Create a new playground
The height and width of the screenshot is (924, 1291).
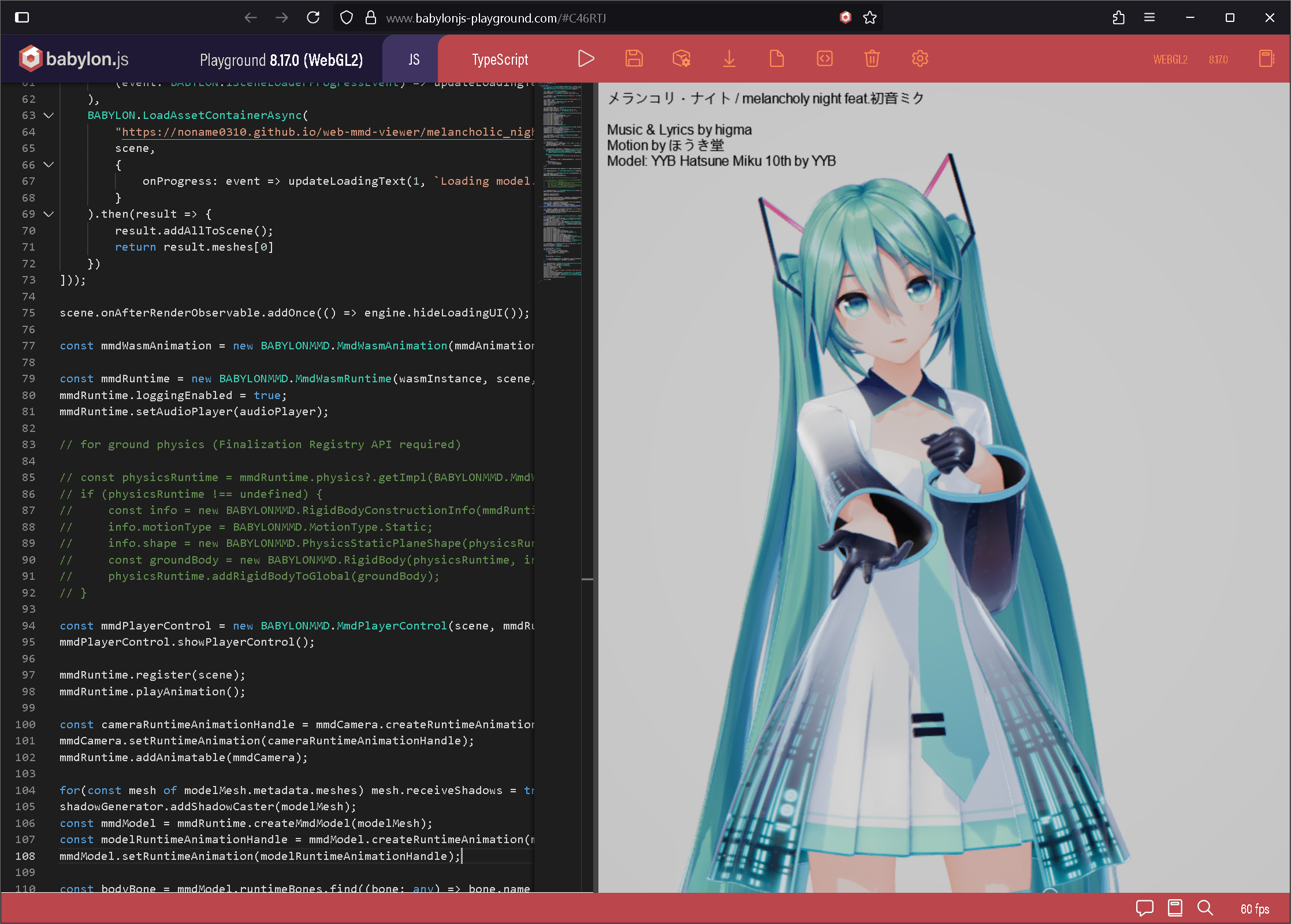click(x=776, y=58)
